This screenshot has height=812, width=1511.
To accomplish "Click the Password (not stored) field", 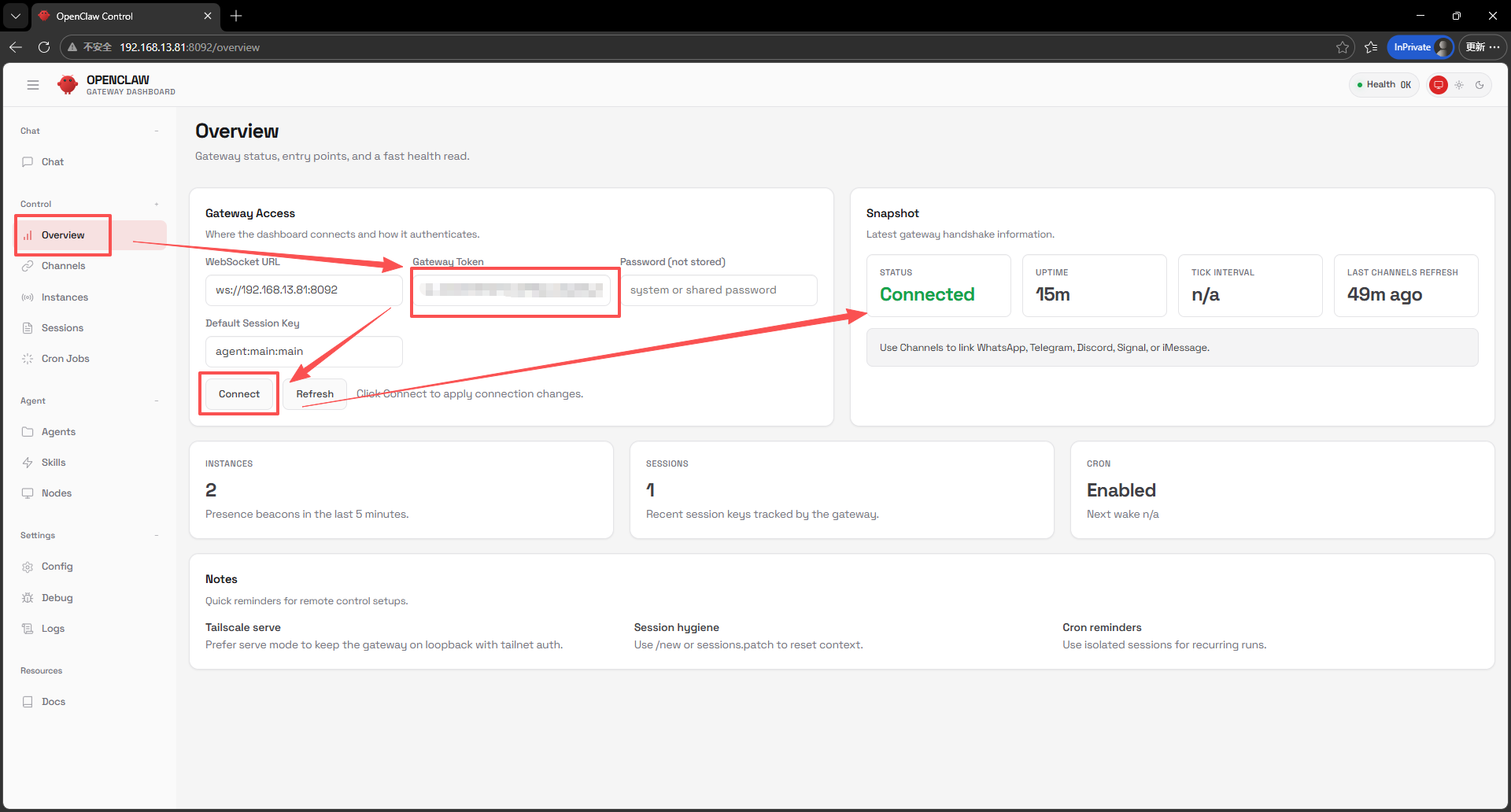I will [719, 290].
